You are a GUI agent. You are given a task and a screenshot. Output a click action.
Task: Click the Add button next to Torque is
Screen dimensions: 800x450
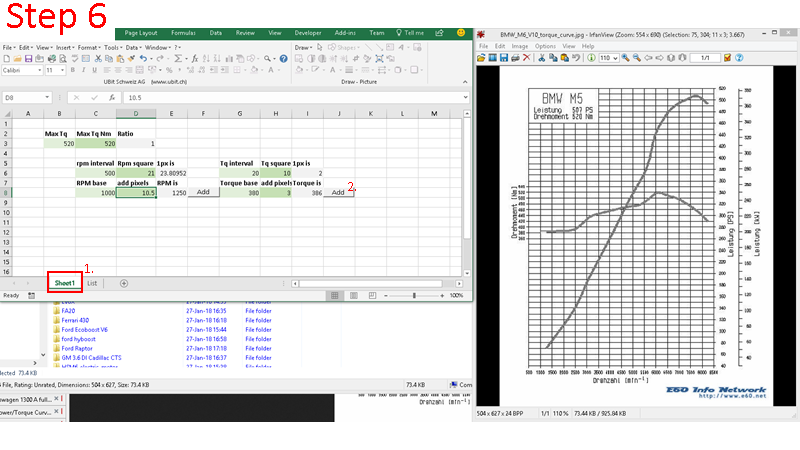click(x=338, y=192)
